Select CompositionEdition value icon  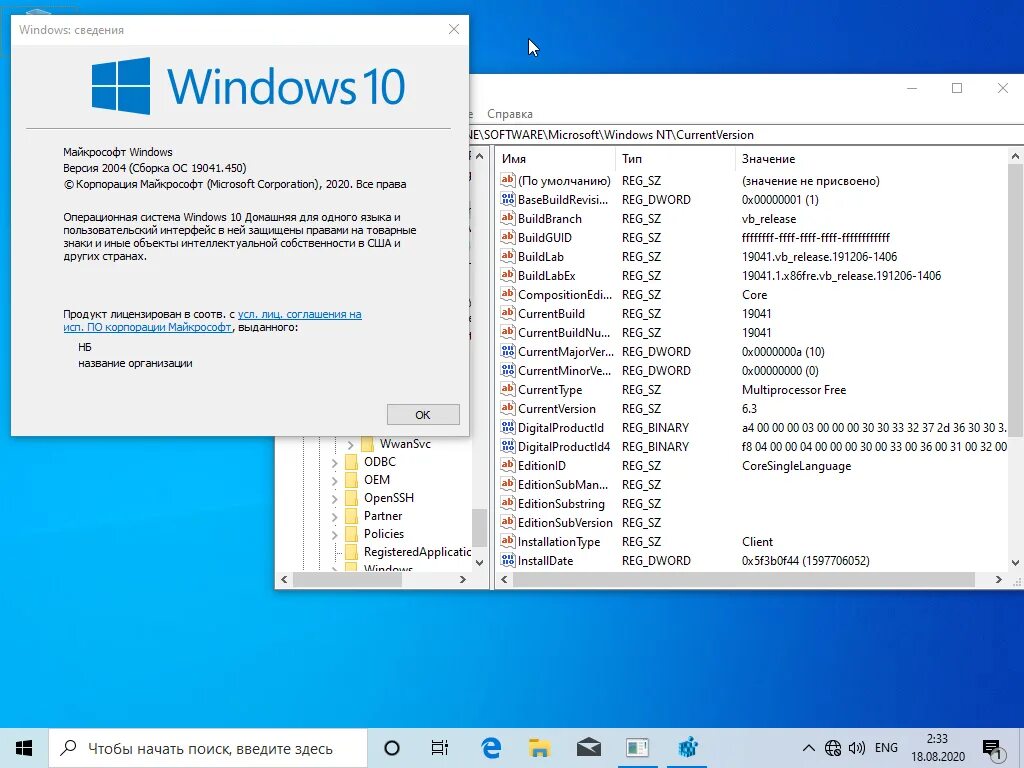tap(507, 294)
